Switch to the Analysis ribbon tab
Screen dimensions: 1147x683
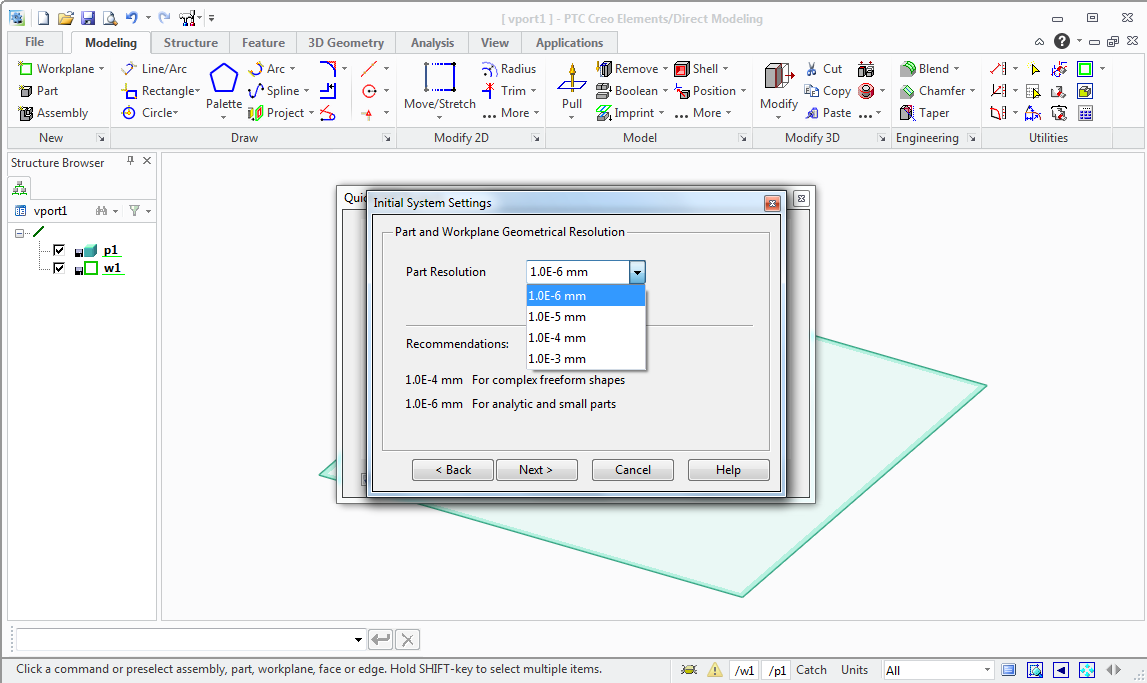coord(432,42)
